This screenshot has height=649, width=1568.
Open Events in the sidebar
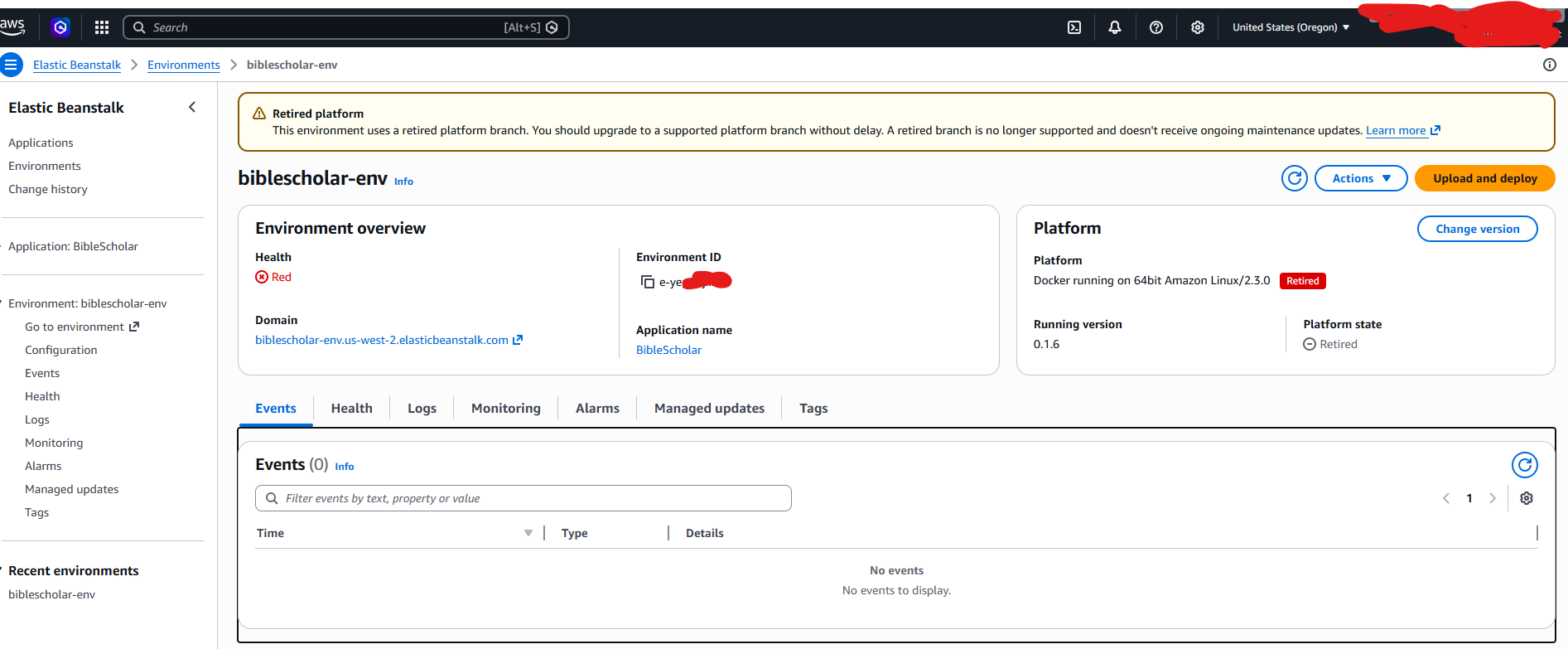pos(42,373)
